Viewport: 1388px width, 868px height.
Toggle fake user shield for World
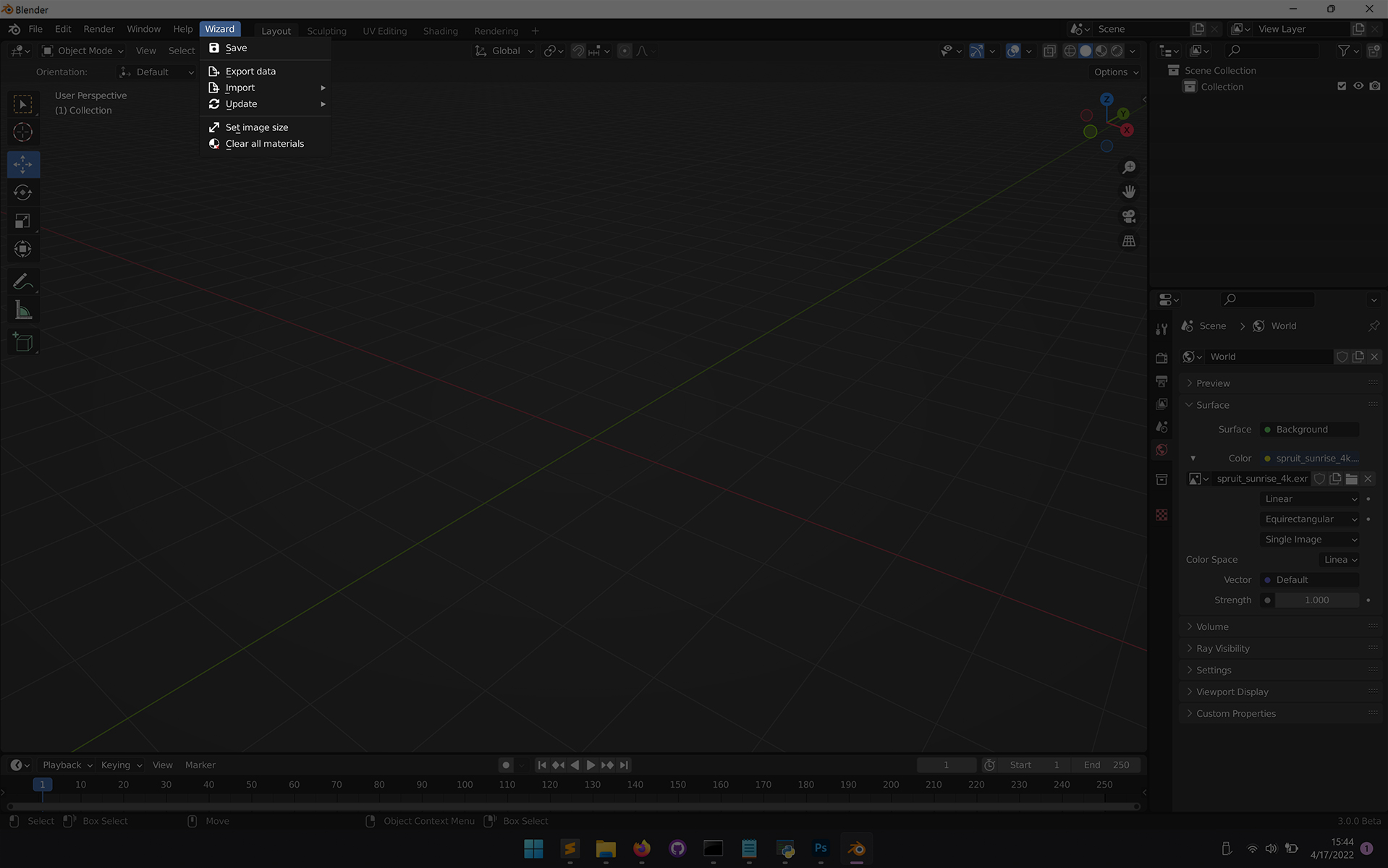pos(1342,357)
